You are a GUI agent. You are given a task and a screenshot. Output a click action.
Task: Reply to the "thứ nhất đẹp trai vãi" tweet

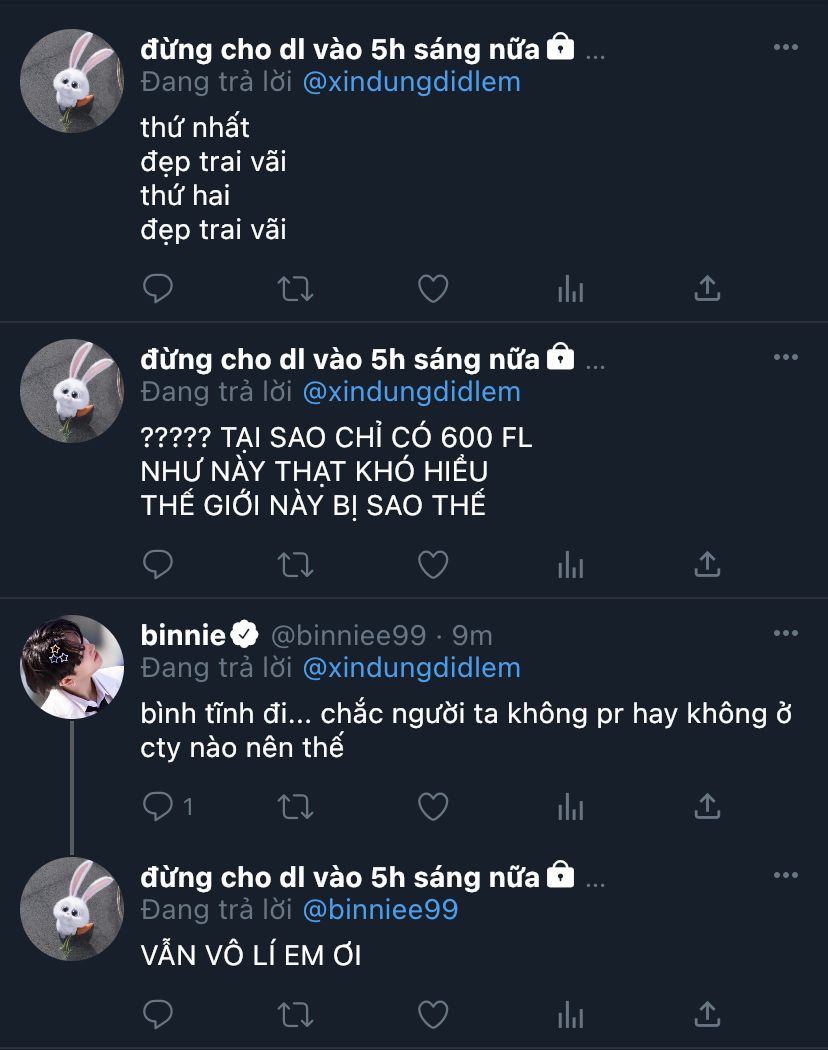(x=158, y=289)
